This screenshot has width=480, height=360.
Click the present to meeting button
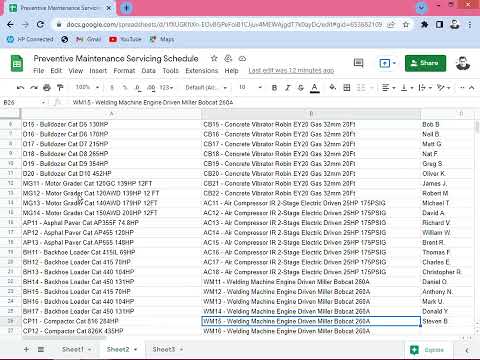click(387, 63)
